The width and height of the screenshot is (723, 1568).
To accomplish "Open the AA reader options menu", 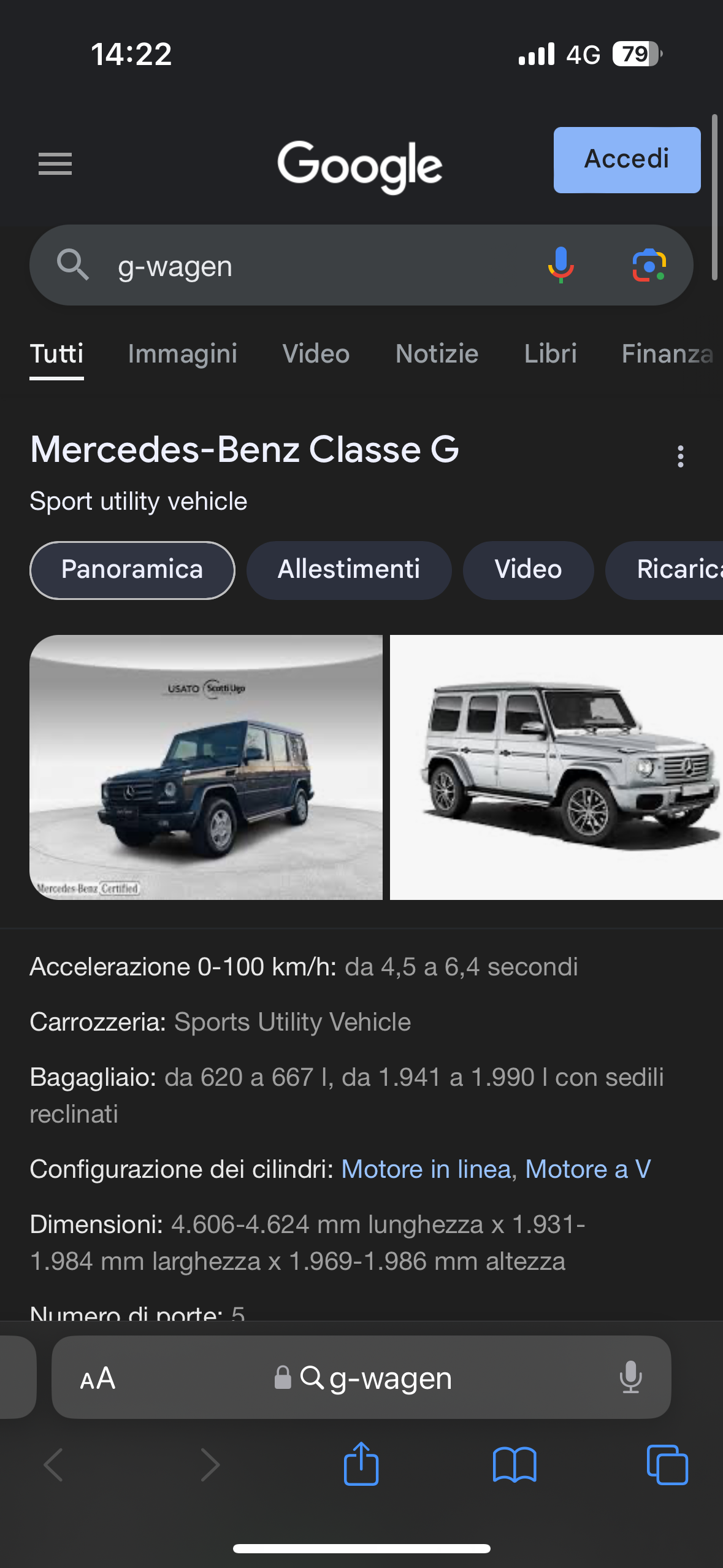I will 98,1378.
